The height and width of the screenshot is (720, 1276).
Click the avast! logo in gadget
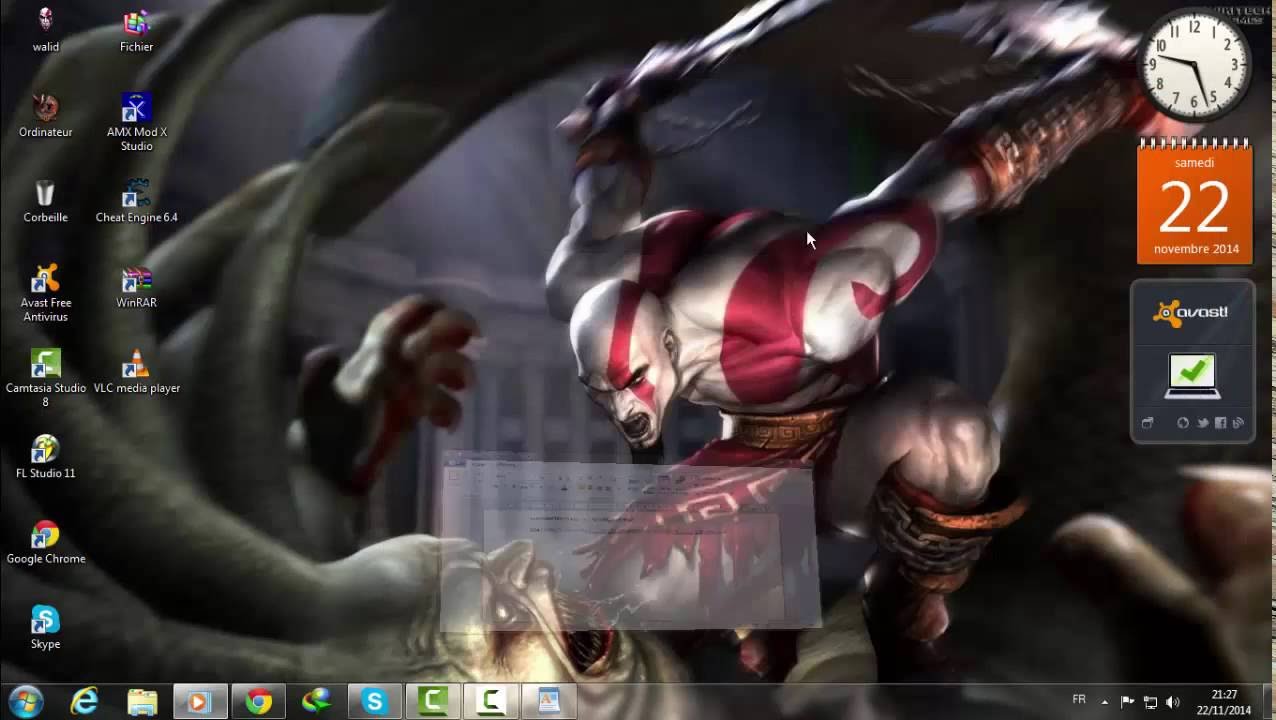tap(1191, 313)
